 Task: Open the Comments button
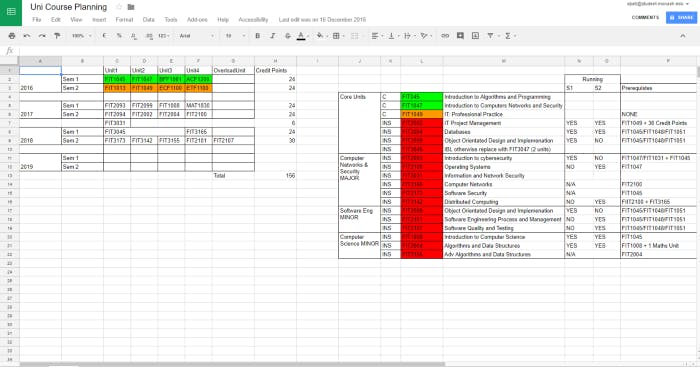645,17
